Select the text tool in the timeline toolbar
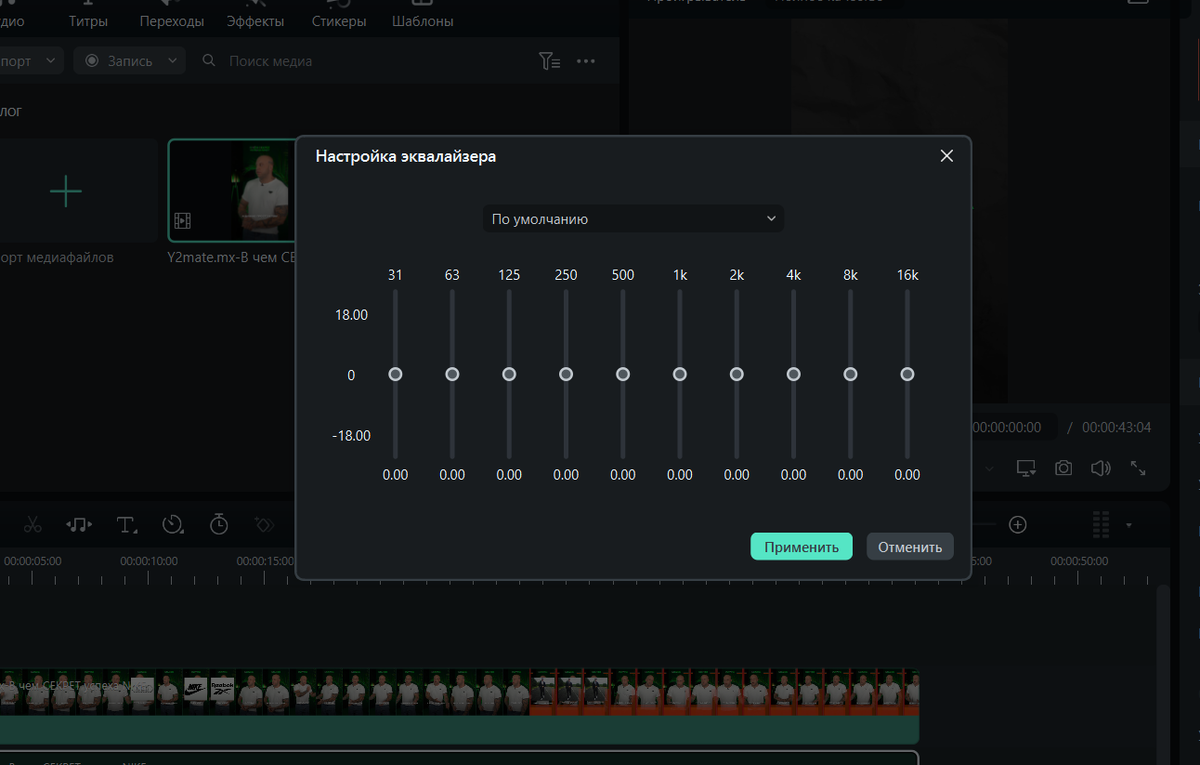Viewport: 1200px width, 765px height. [x=125, y=524]
